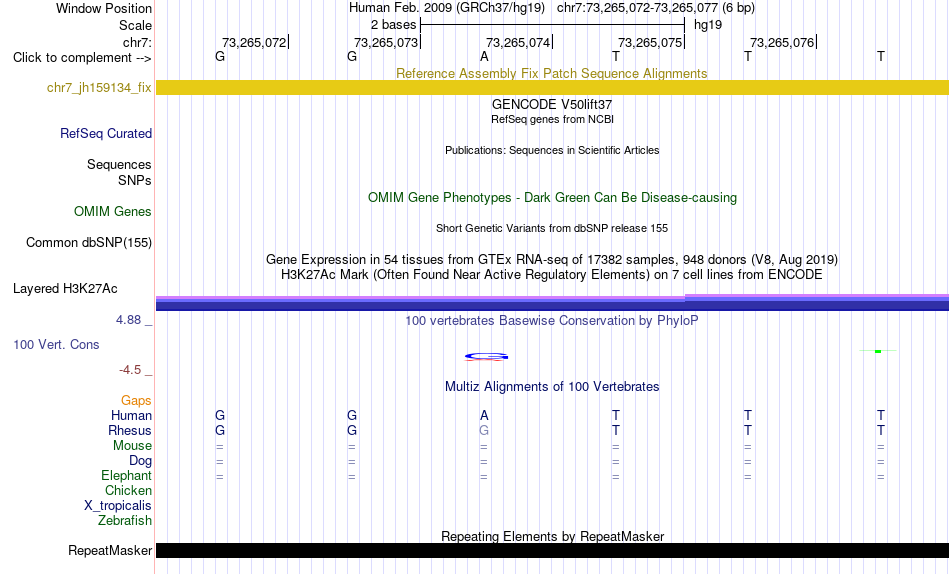Click the OMIM Genes track label
Viewport: 950px width, 574px height.
113,212
